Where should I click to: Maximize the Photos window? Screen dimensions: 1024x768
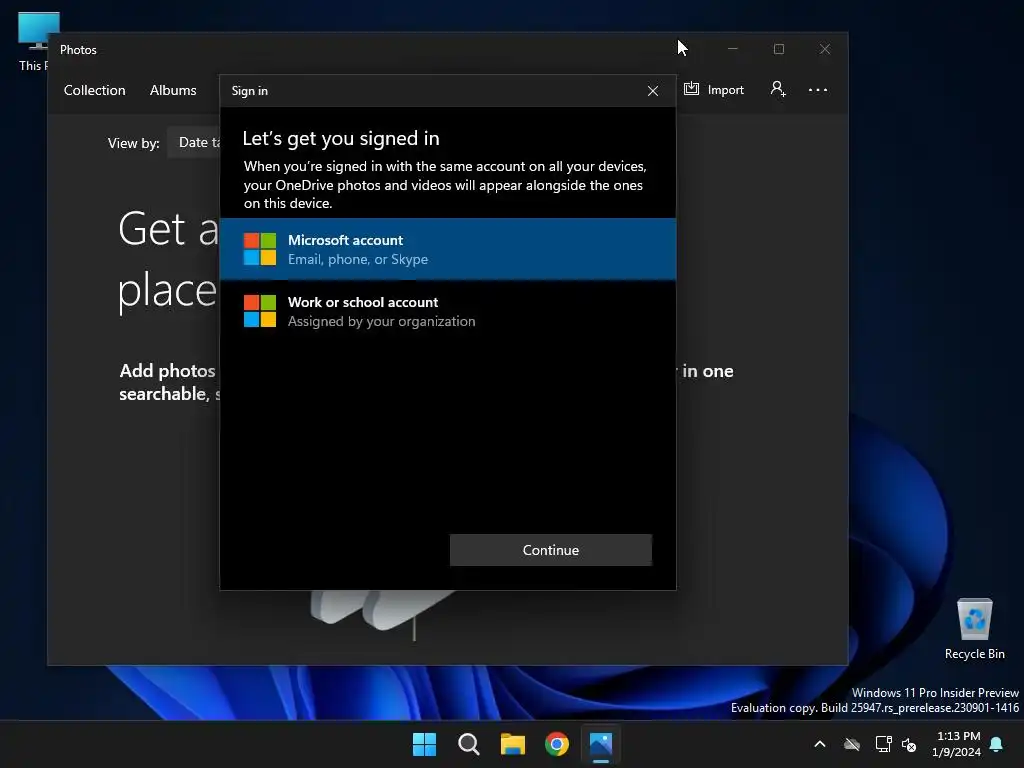(778, 49)
